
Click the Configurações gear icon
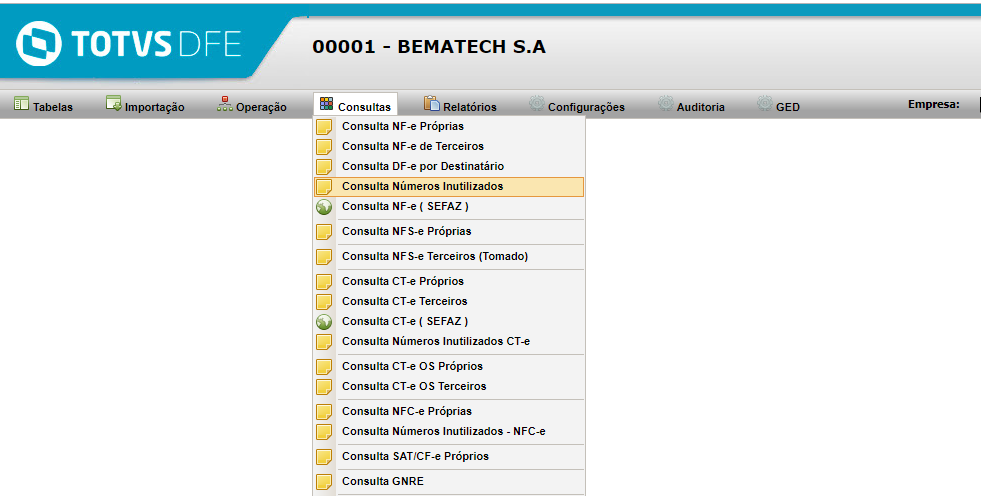click(537, 103)
